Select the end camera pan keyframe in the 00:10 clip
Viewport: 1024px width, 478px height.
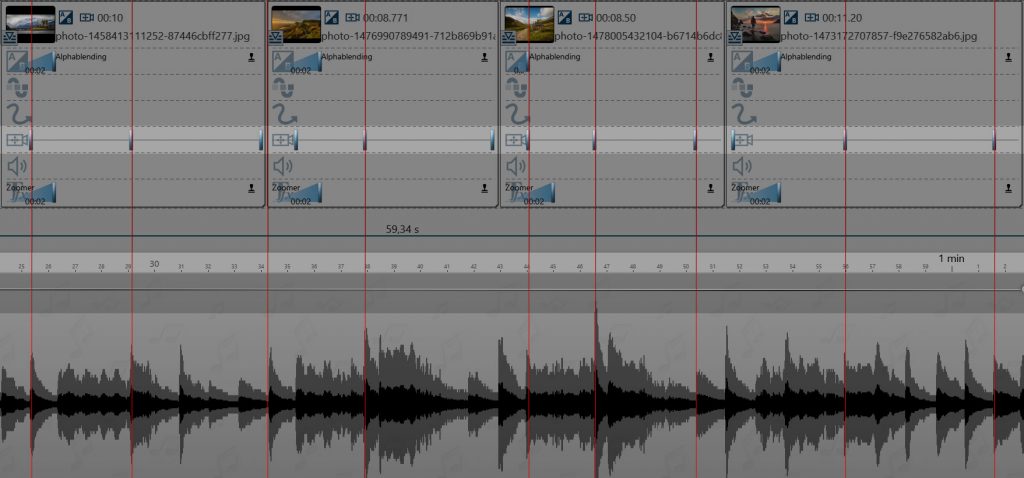coord(261,140)
